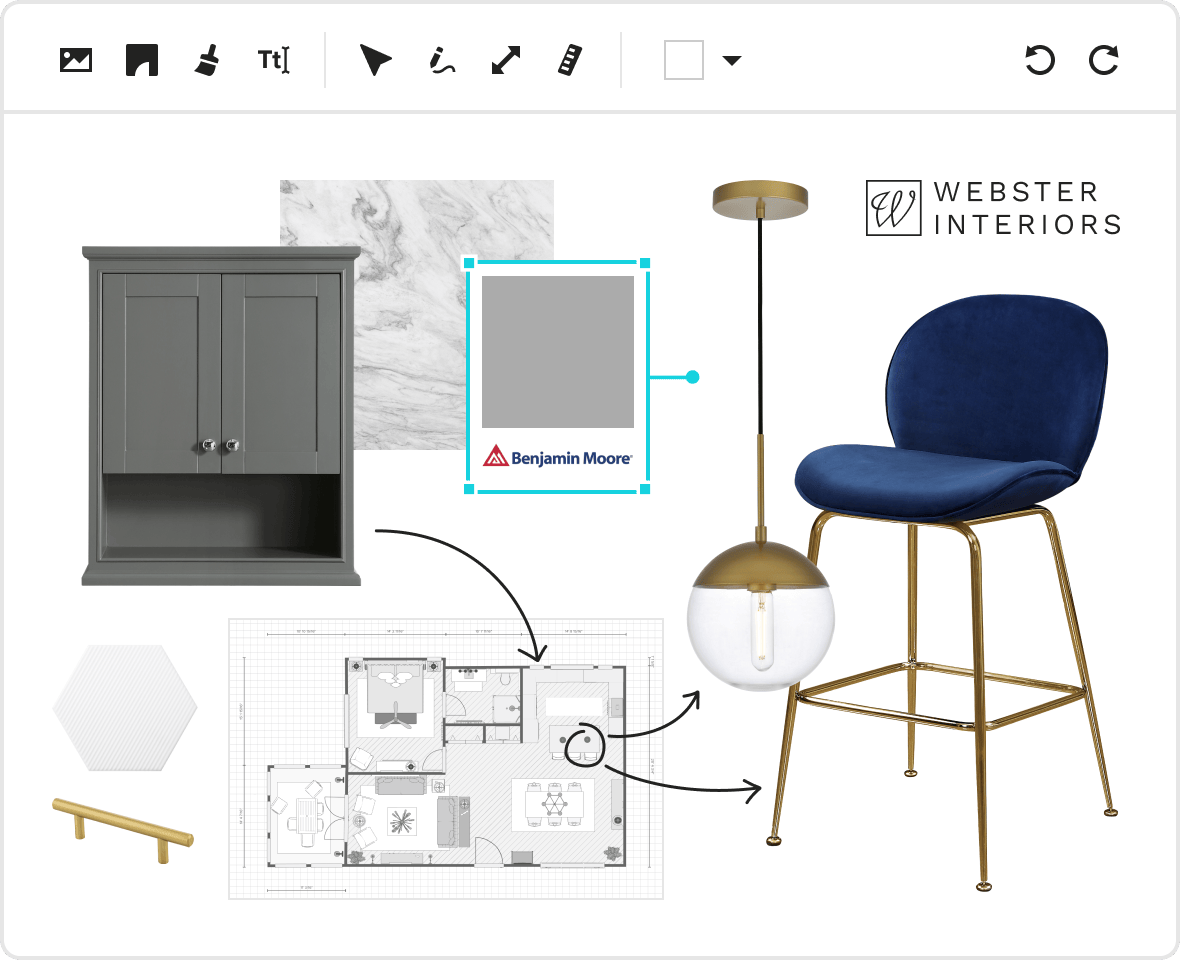Image resolution: width=1180 pixels, height=960 pixels.
Task: Click the Webster Interiors logo
Action: tap(993, 208)
